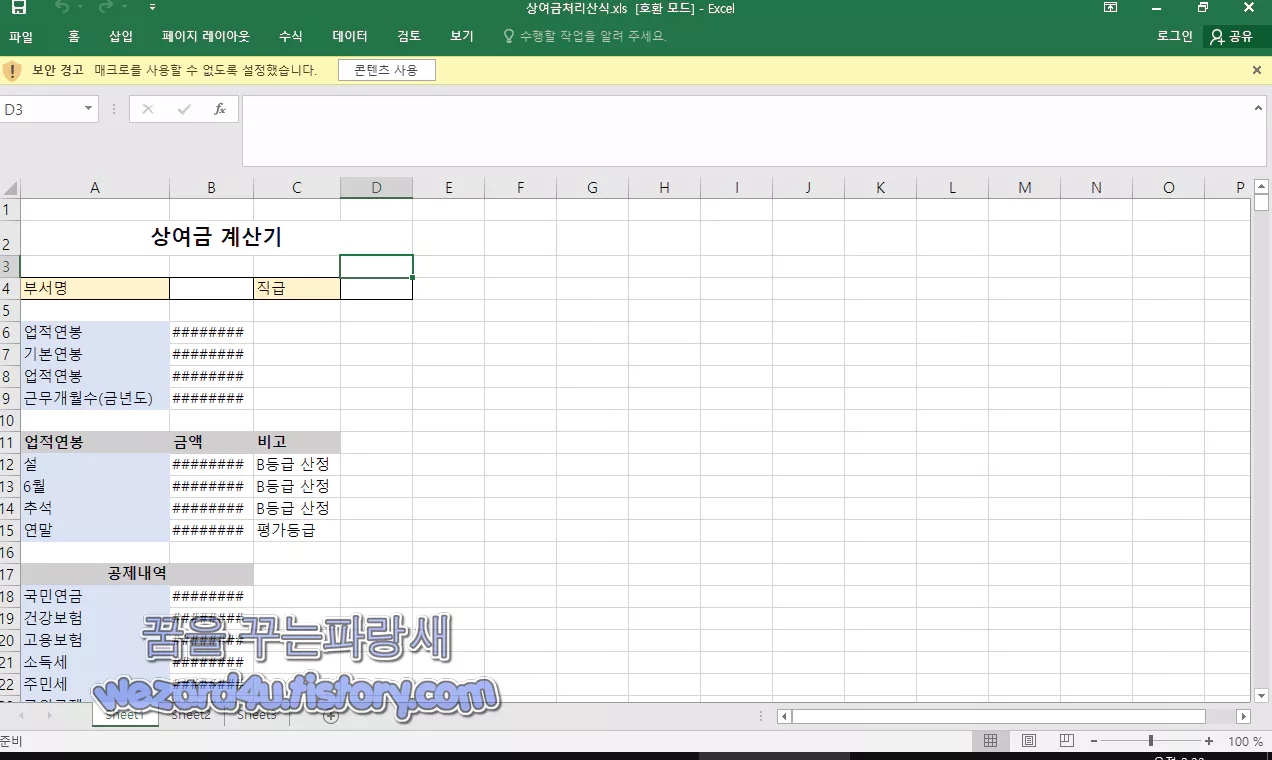This screenshot has width=1272, height=760.
Task: Switch to the 홈 ribbon tab
Action: point(74,36)
